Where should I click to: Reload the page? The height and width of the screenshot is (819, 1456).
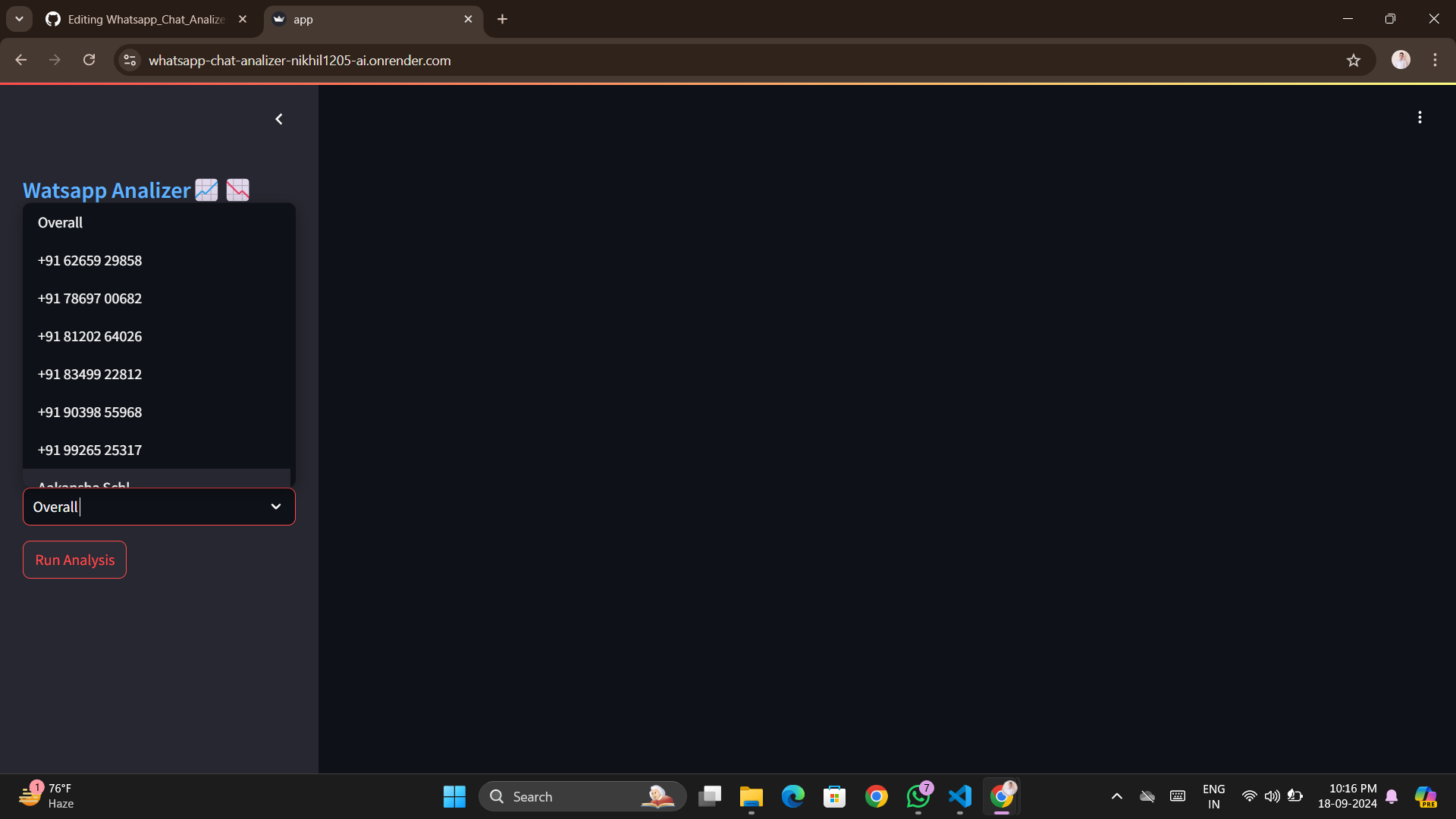pos(89,60)
